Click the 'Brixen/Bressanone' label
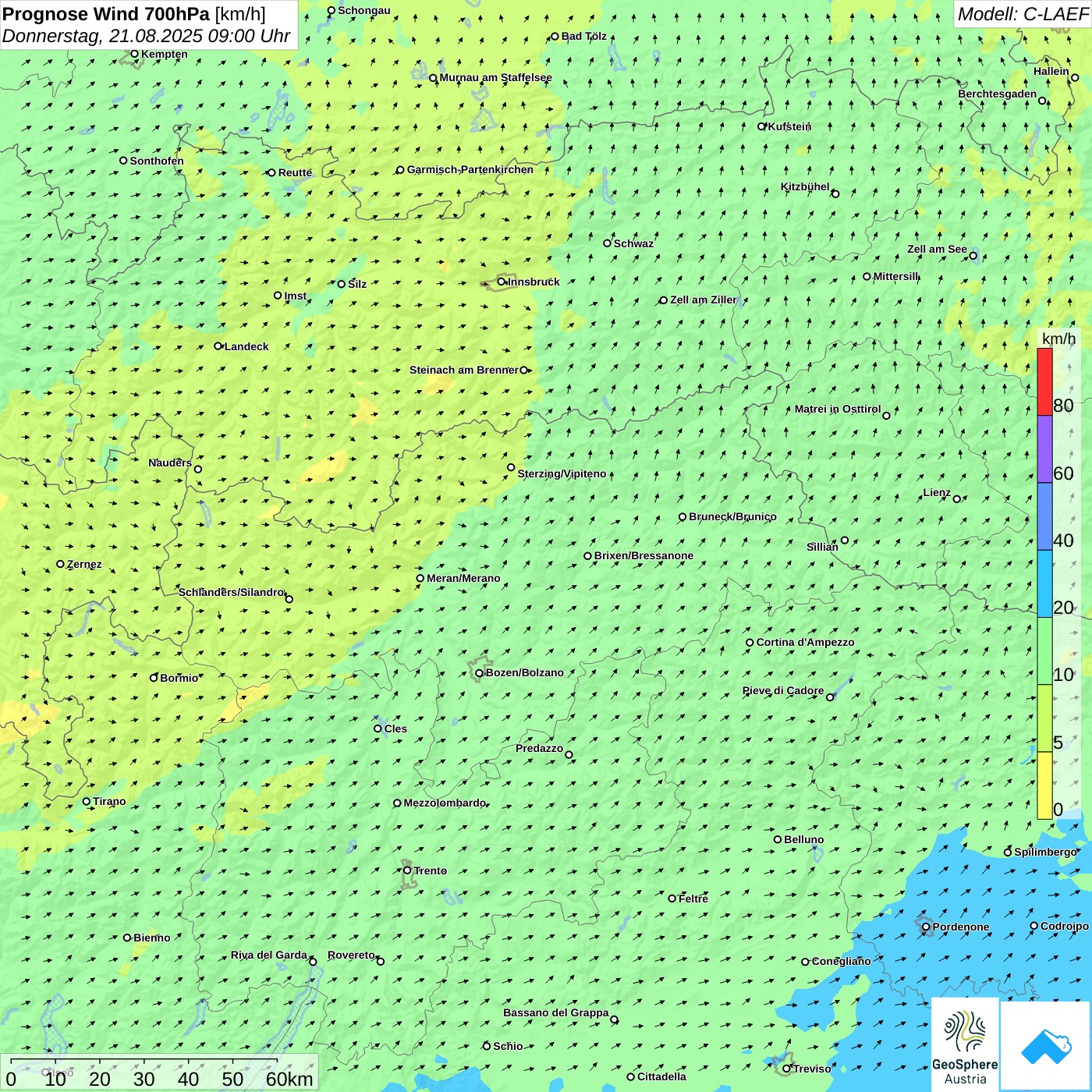Viewport: 1092px width, 1092px height. pos(643,555)
